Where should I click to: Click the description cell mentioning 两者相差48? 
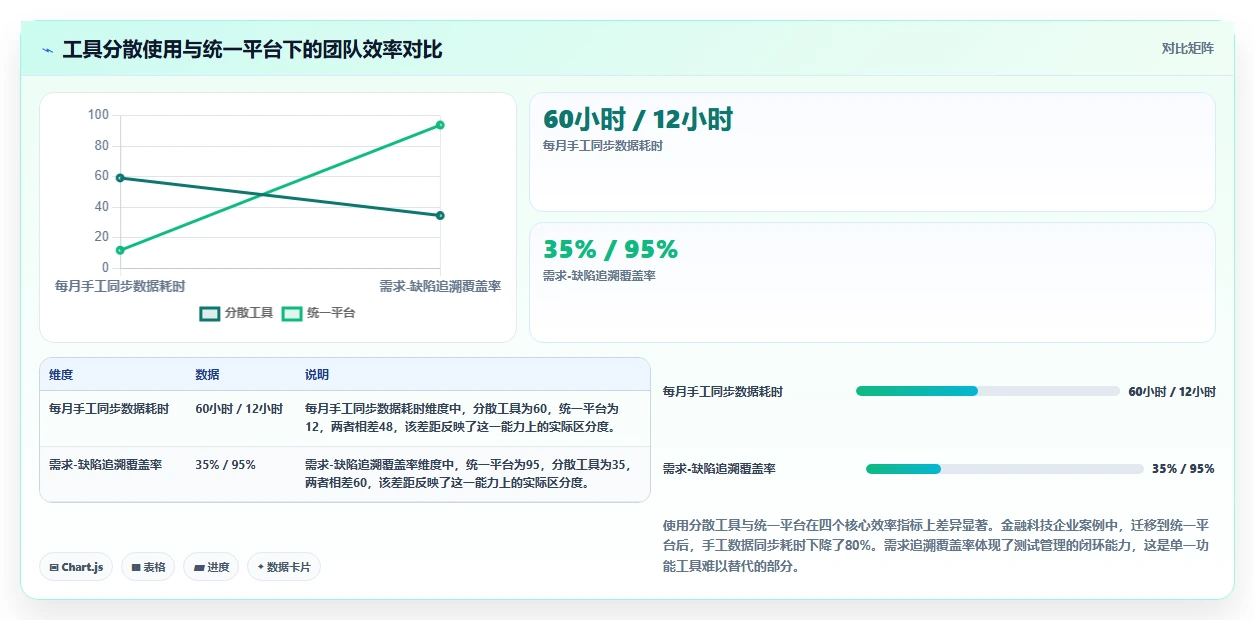pos(463,418)
